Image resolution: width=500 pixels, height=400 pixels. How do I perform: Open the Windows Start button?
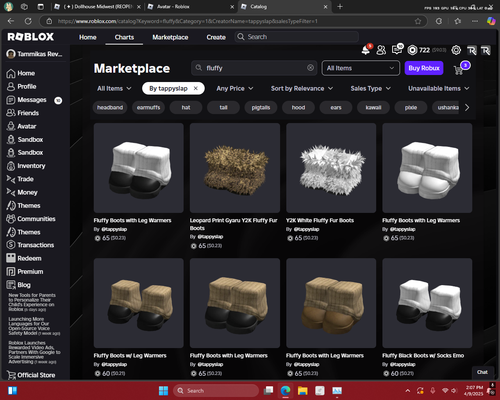click(163, 390)
